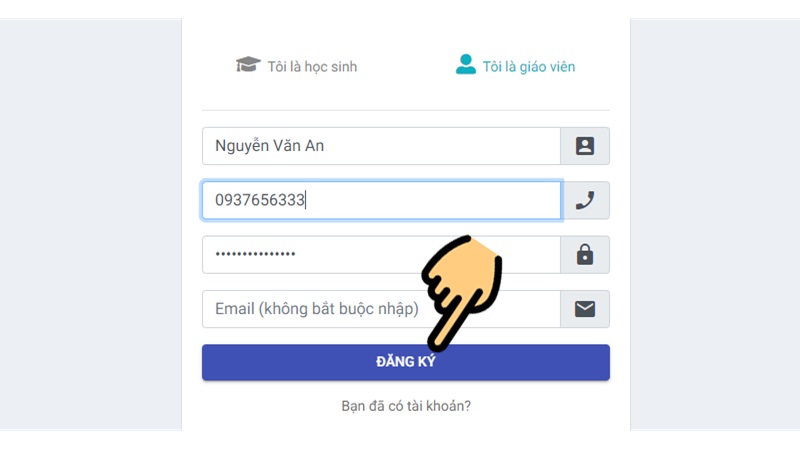Click into the phone number field 0937656333
The image size is (800, 450).
(x=382, y=200)
